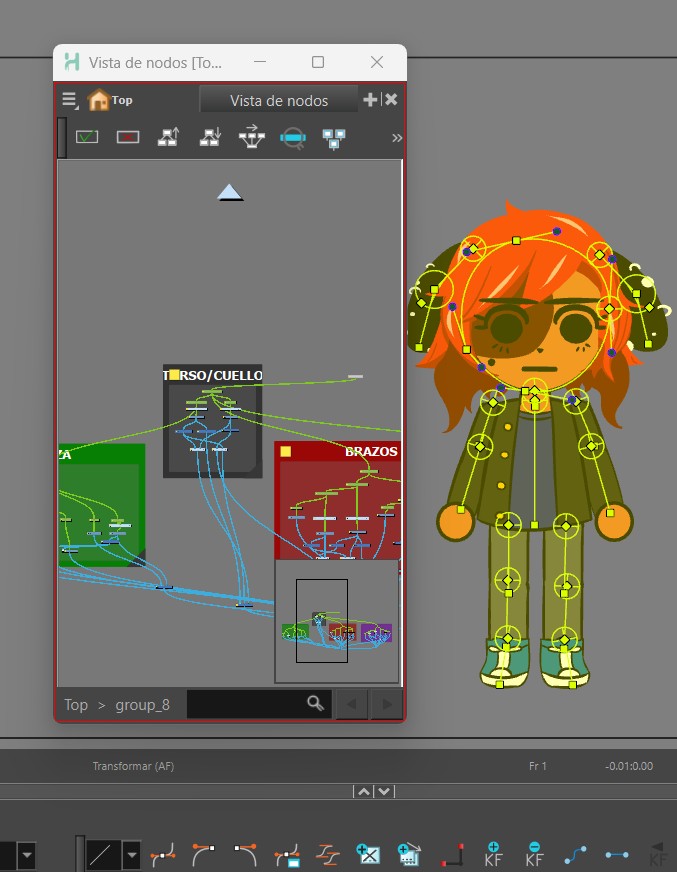The height and width of the screenshot is (872, 677).
Task: Enable selected nodes with green check icon
Action: [87, 137]
